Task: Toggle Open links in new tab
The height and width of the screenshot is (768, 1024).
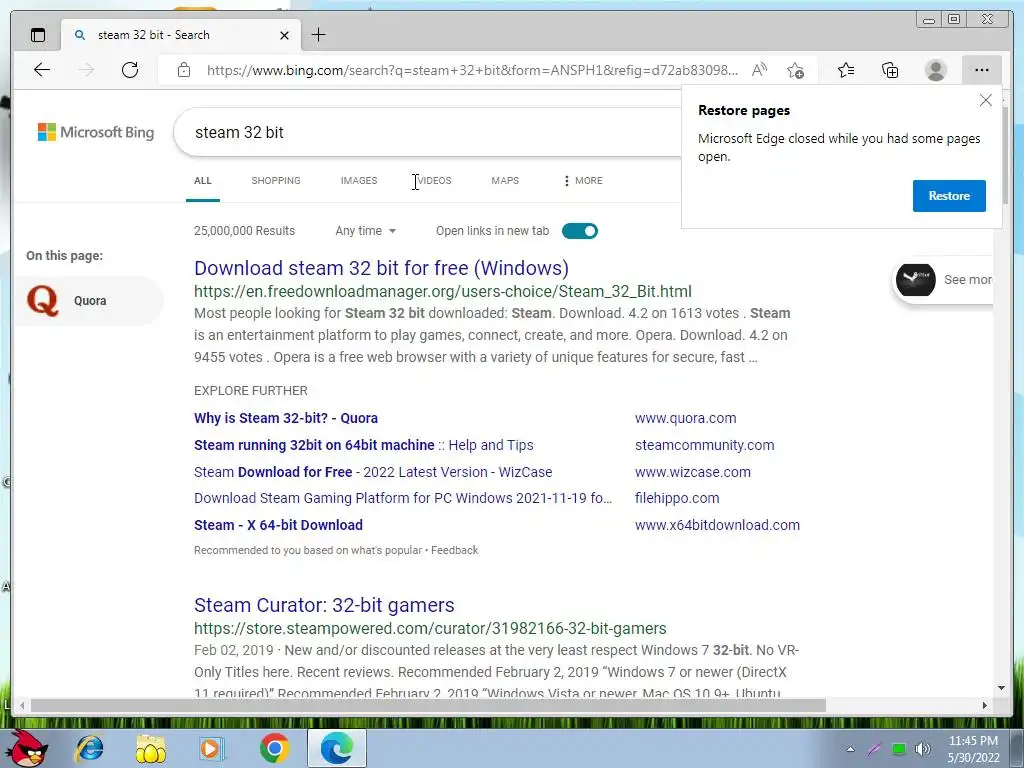Action: click(580, 231)
